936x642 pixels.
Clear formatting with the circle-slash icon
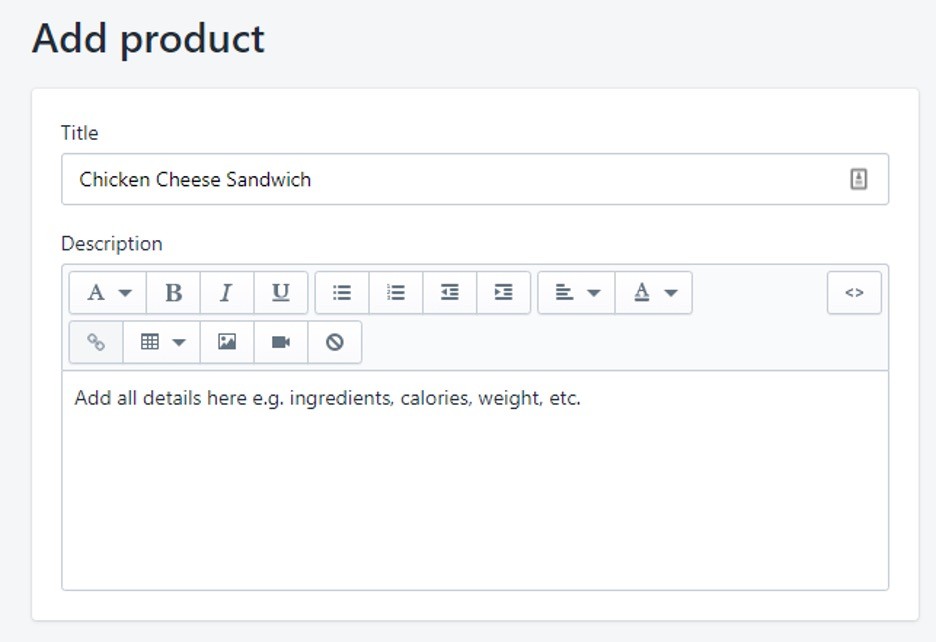click(x=334, y=342)
